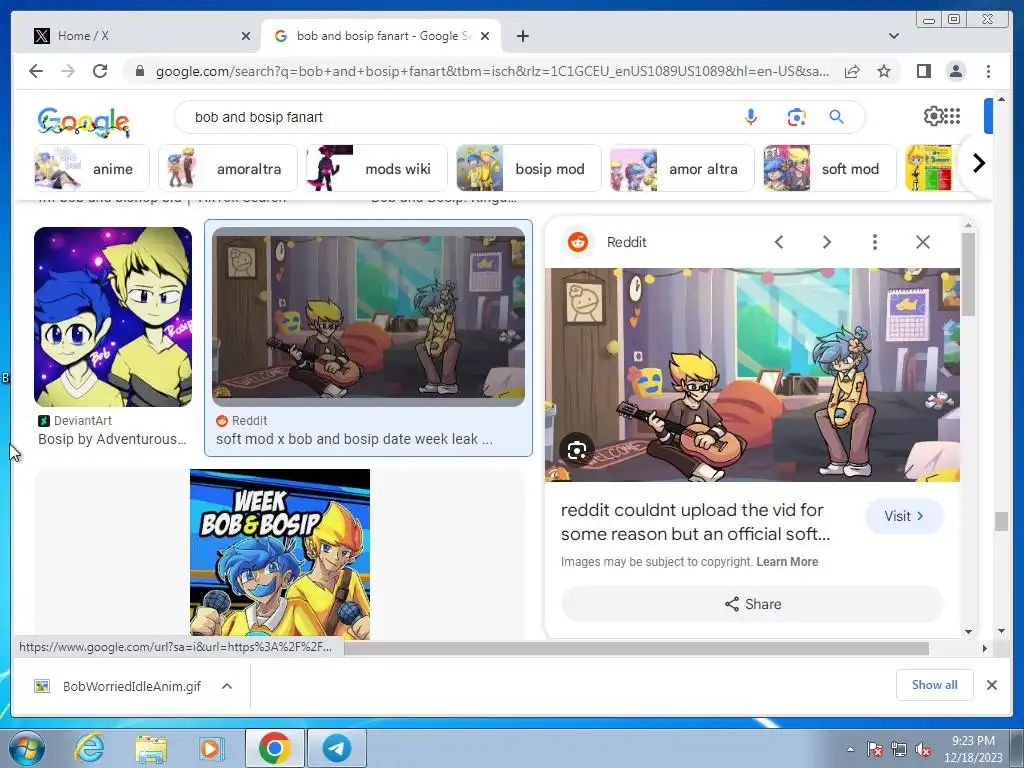The image size is (1024, 768).
Task: Click the Visit button
Action: (904, 516)
